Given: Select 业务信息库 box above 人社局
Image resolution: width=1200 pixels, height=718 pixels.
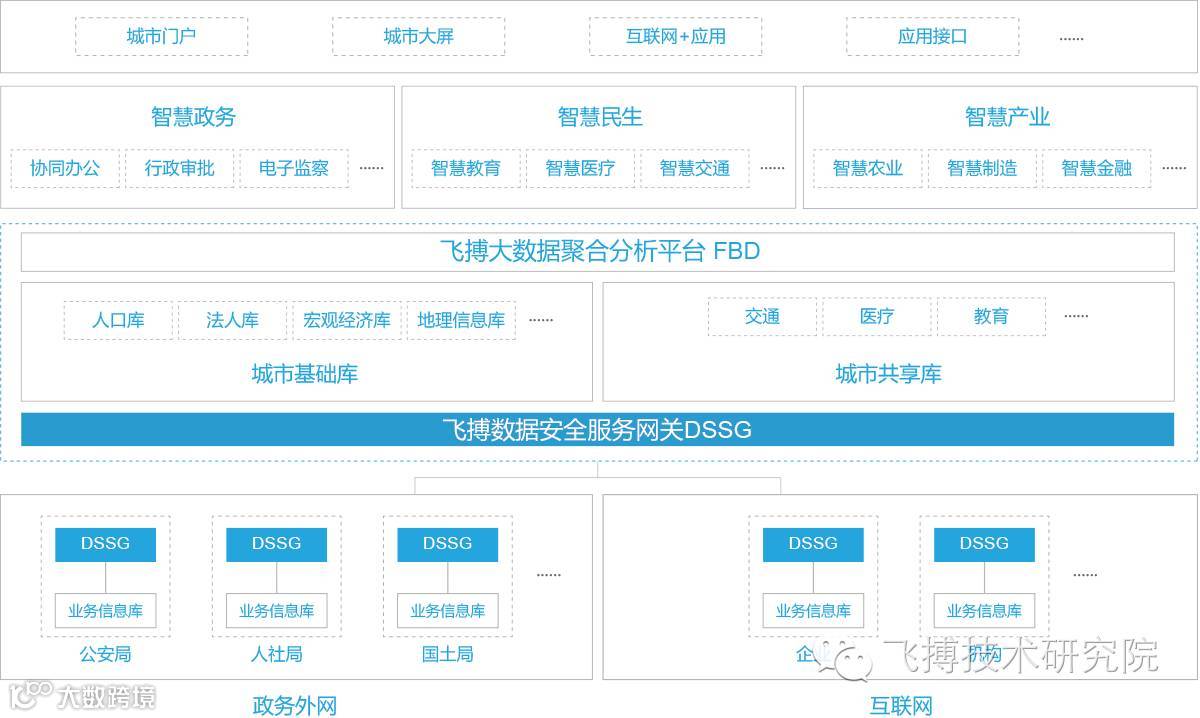Looking at the screenshot, I should (277, 611).
